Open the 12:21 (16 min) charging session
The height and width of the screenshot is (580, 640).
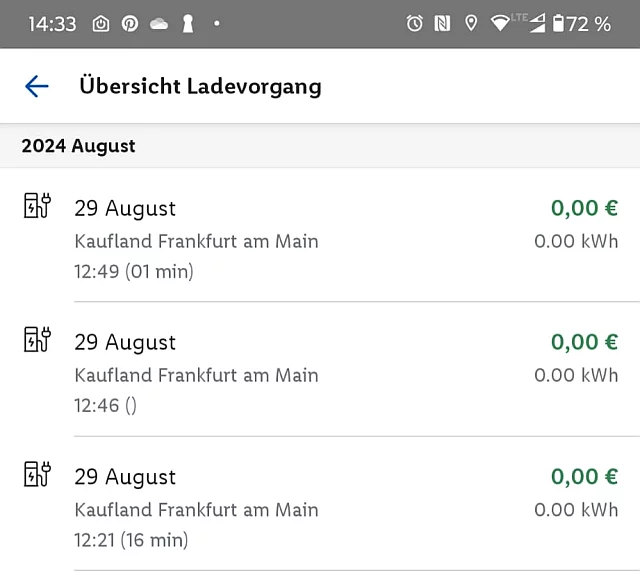pos(320,504)
